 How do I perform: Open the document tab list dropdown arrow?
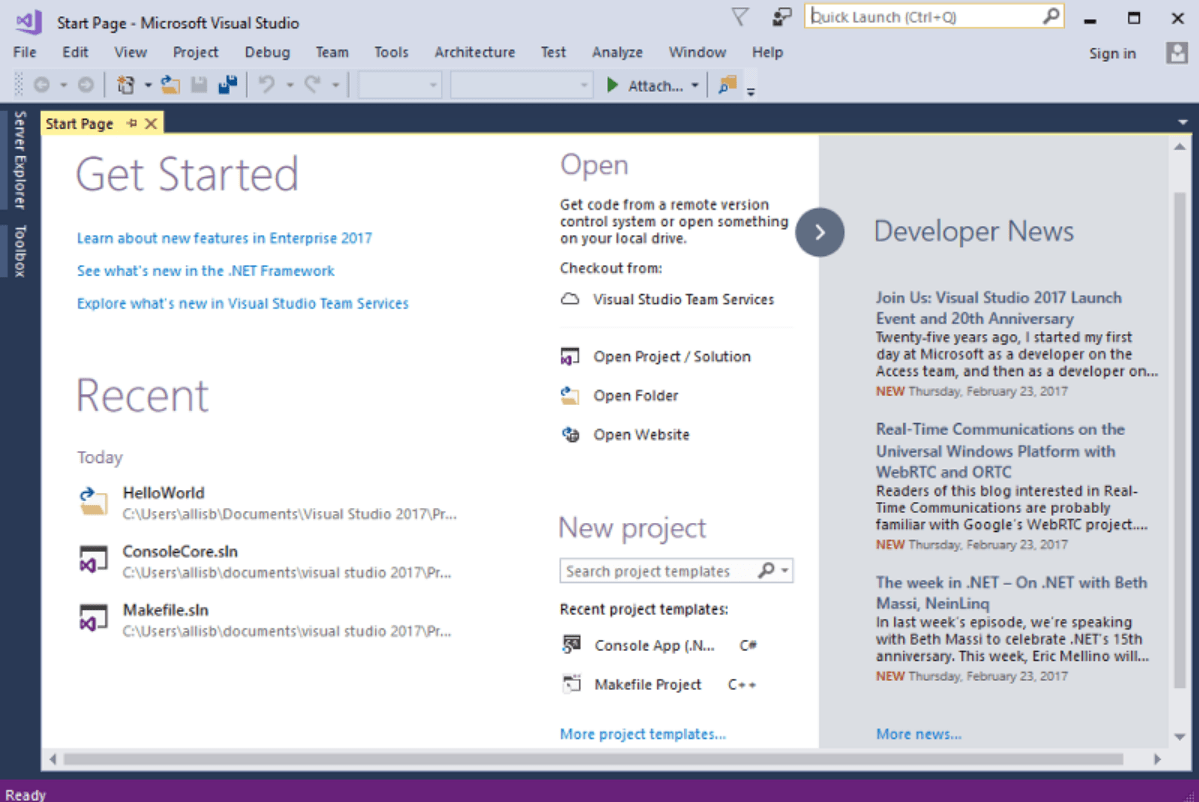1183,122
